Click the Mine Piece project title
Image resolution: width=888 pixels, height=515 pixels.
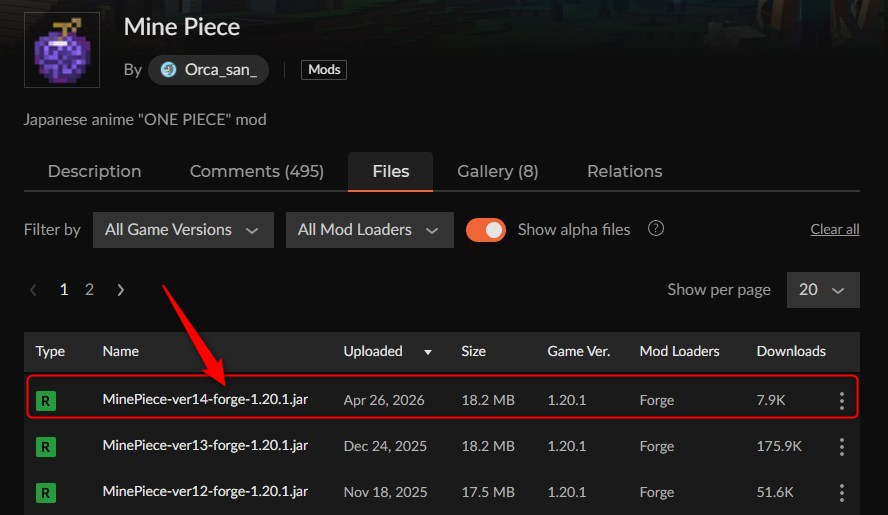[x=182, y=27]
